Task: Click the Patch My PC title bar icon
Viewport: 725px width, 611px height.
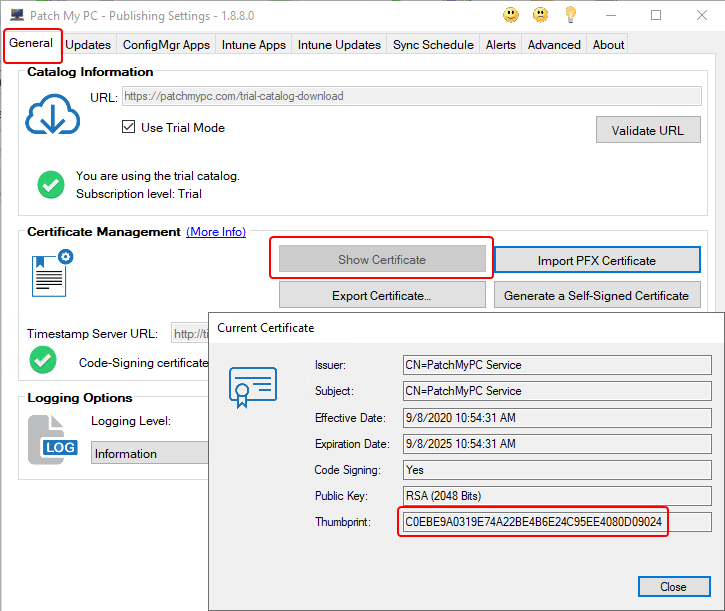Action: click(x=17, y=15)
